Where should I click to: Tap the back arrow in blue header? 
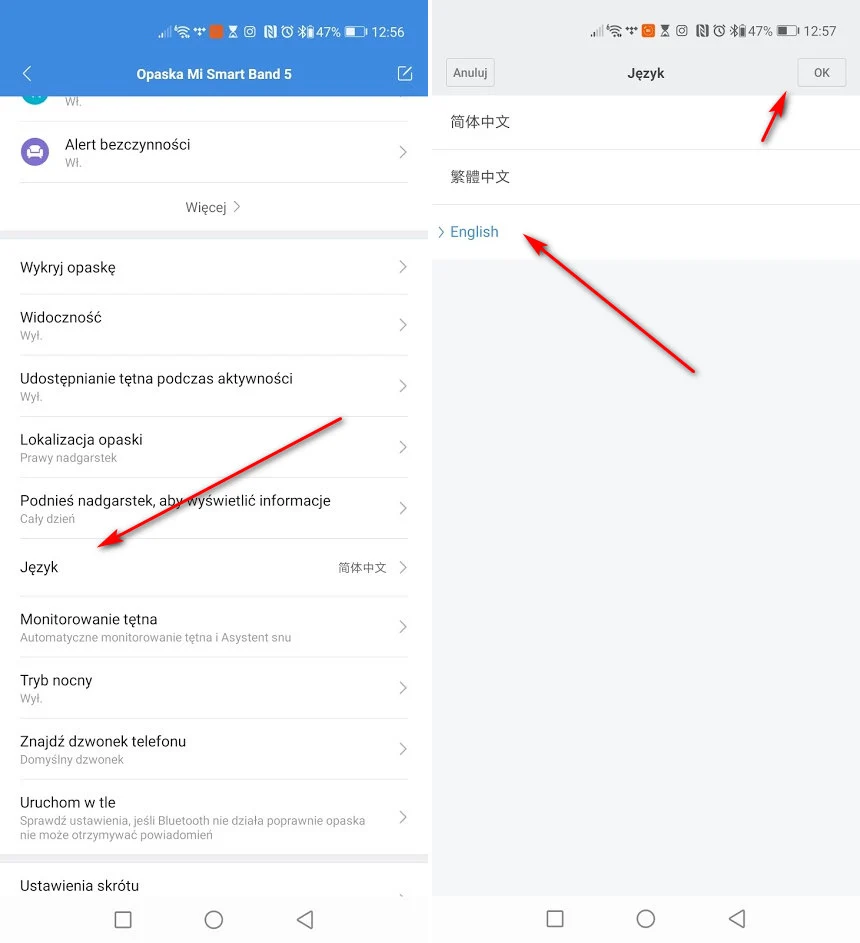(26, 73)
